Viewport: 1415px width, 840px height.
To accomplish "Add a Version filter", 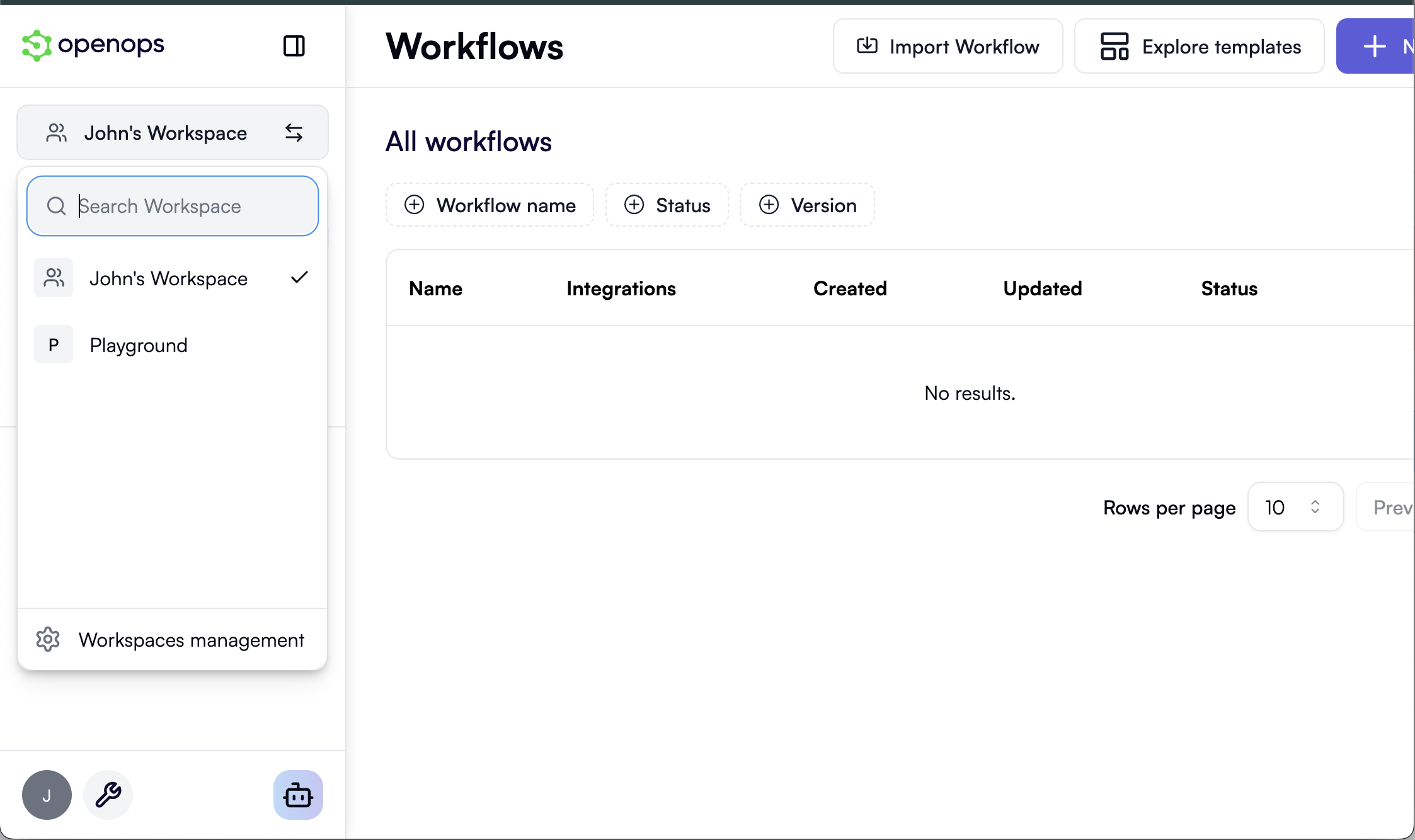I will (x=807, y=205).
